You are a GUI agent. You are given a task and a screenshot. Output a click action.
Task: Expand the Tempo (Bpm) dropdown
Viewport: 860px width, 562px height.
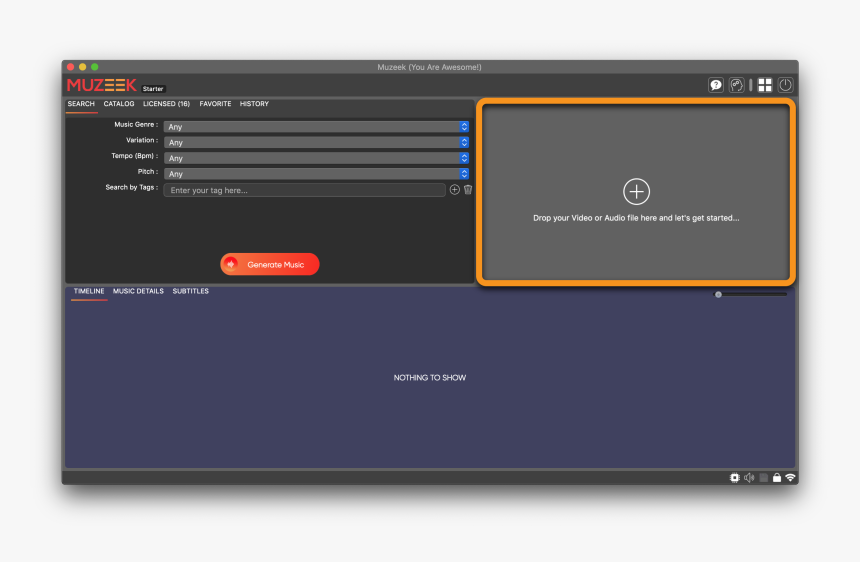click(316, 158)
